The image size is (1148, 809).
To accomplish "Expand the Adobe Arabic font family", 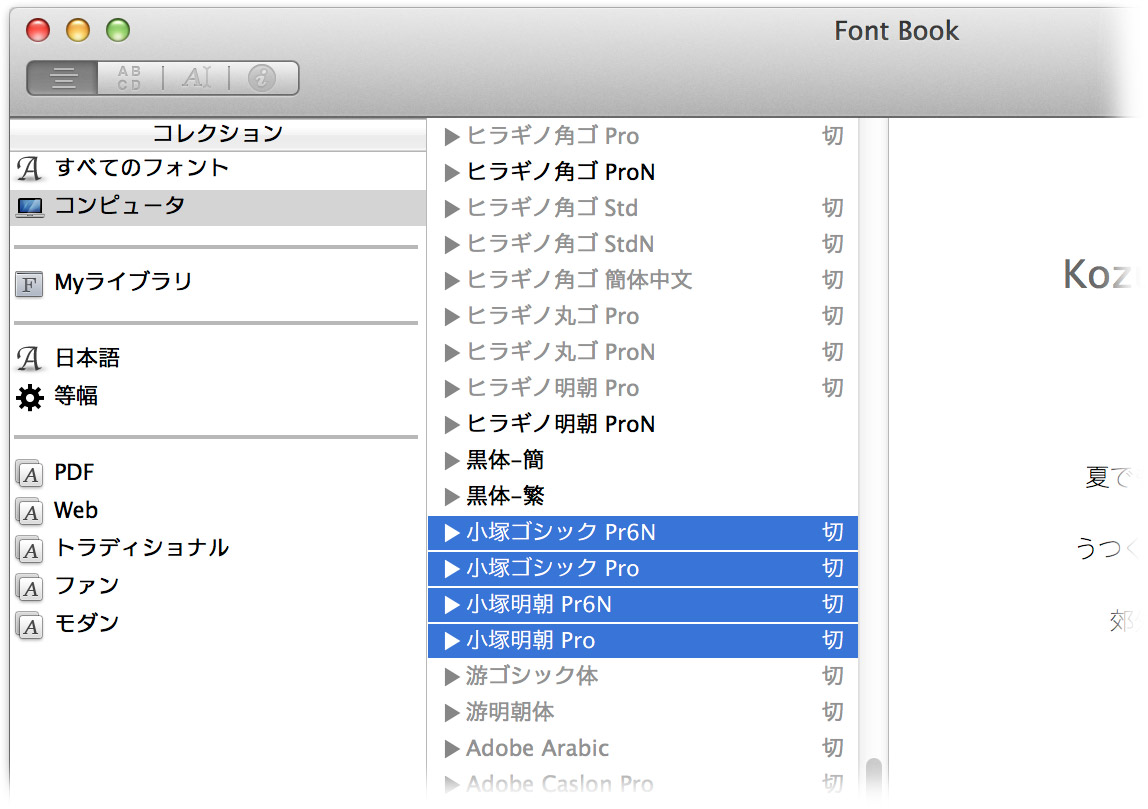I will pyautogui.click(x=452, y=749).
